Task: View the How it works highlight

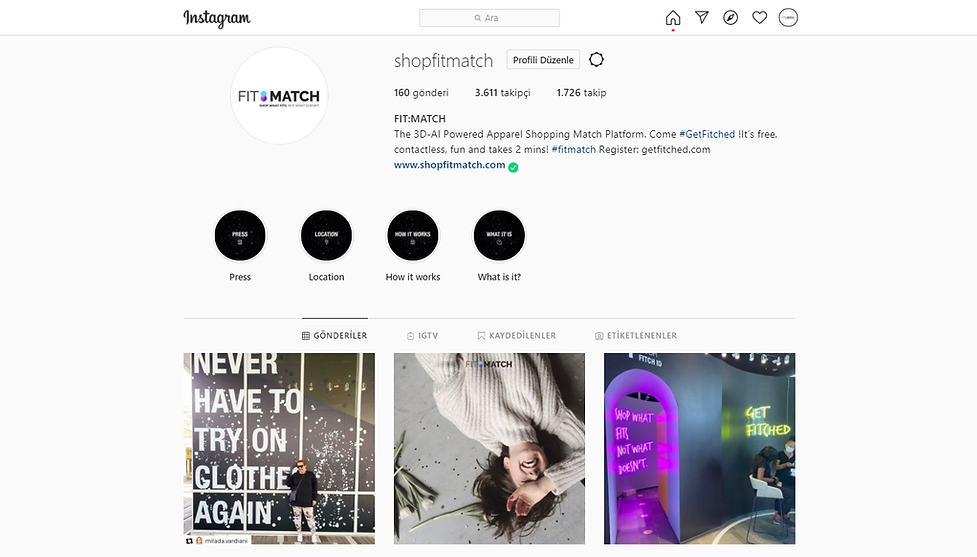Action: coord(413,236)
